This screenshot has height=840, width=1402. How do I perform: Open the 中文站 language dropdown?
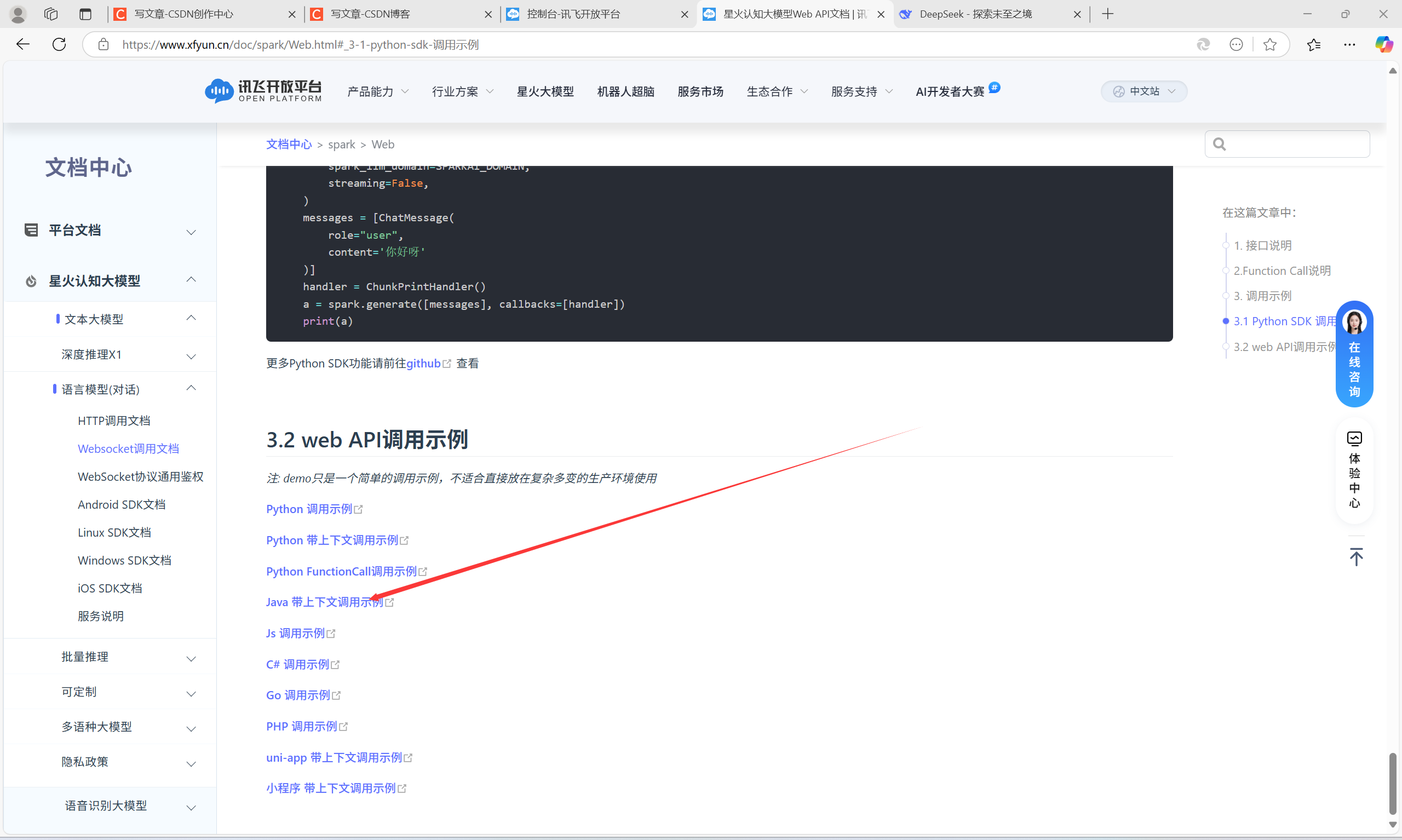click(x=1144, y=91)
